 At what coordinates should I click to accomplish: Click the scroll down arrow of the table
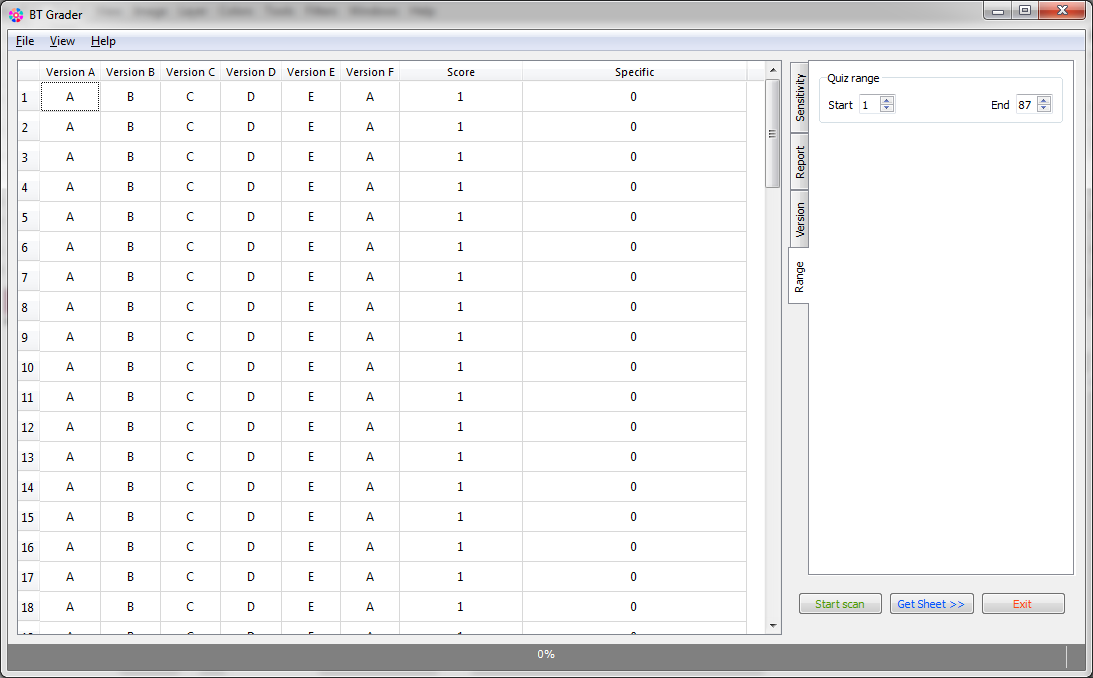(x=772, y=626)
